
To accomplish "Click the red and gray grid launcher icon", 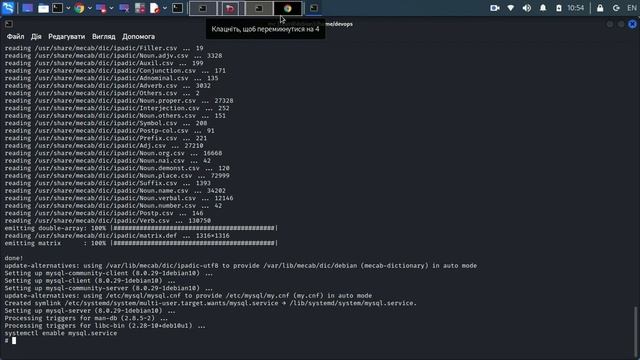I will tap(140, 8).
